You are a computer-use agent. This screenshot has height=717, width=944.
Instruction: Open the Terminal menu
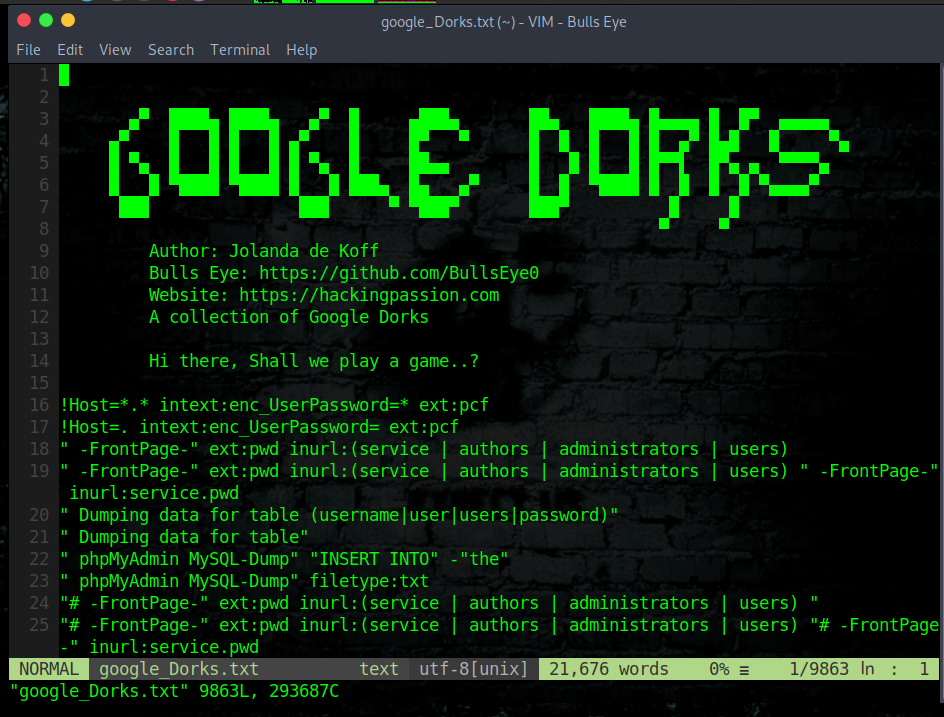(240, 50)
